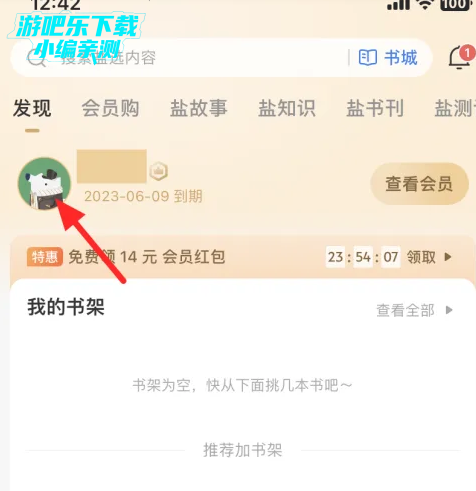Tap the 免费领14元会员红包 banner

coord(147,257)
